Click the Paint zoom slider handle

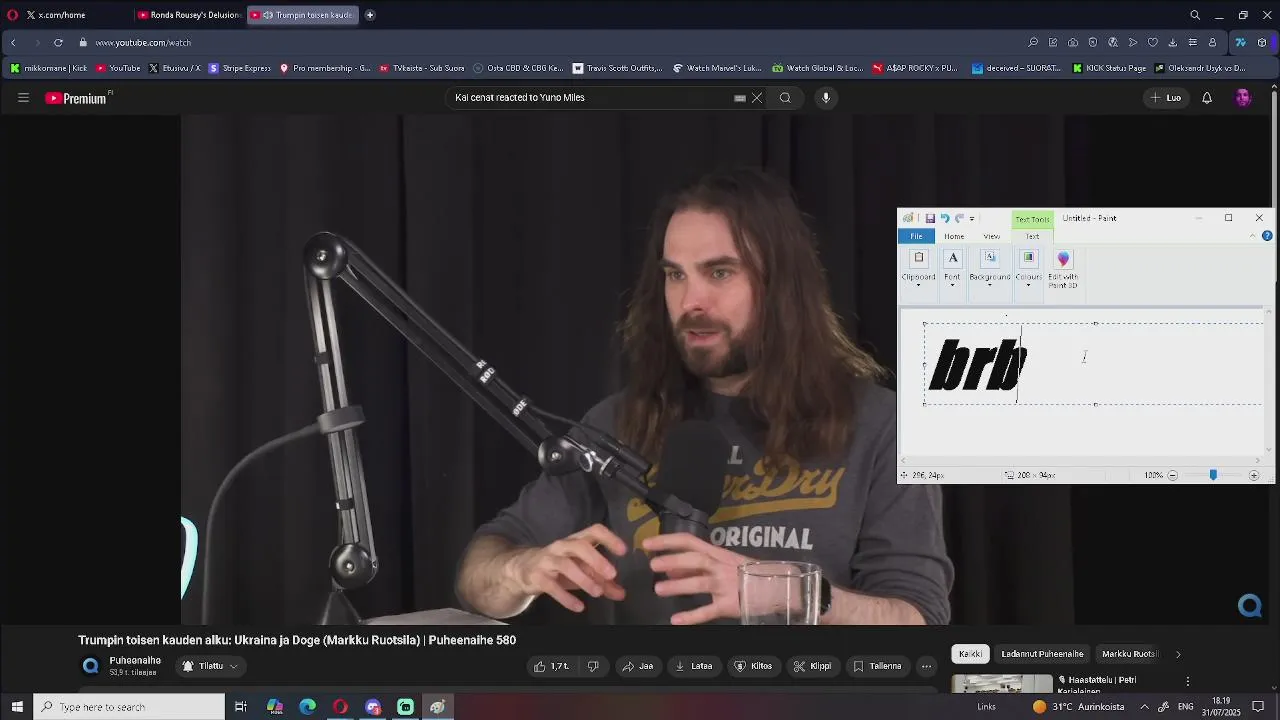coord(1213,475)
